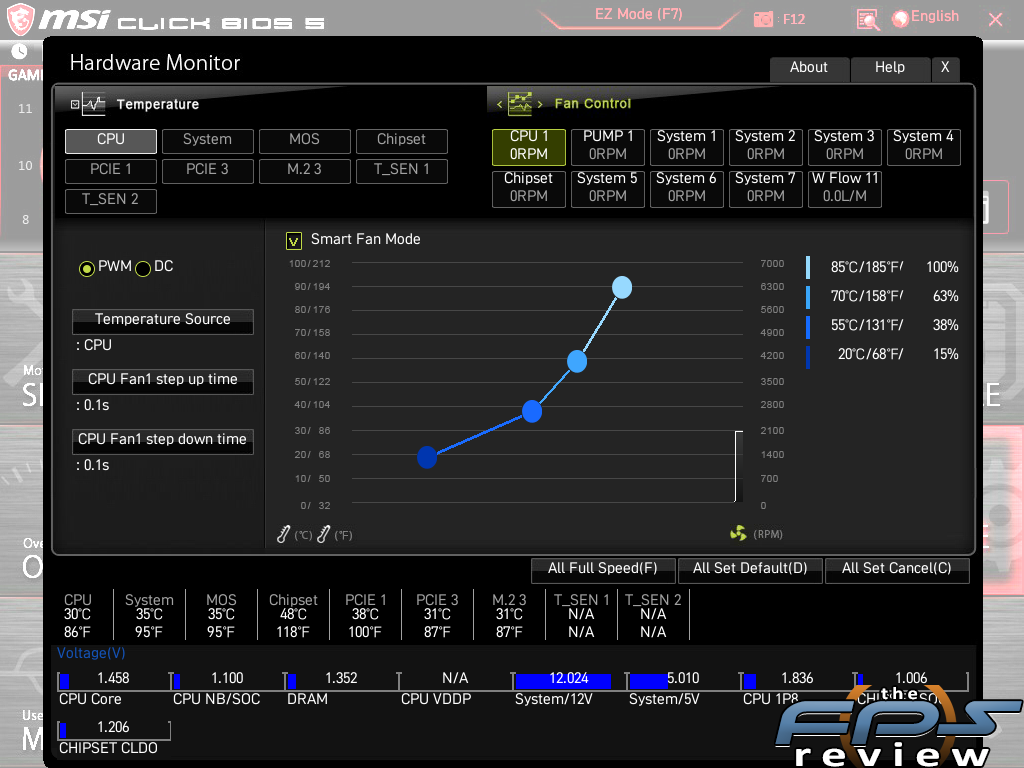Click the "Voltage(V)" label
Viewport: 1024px width, 768px height.
tap(91, 653)
